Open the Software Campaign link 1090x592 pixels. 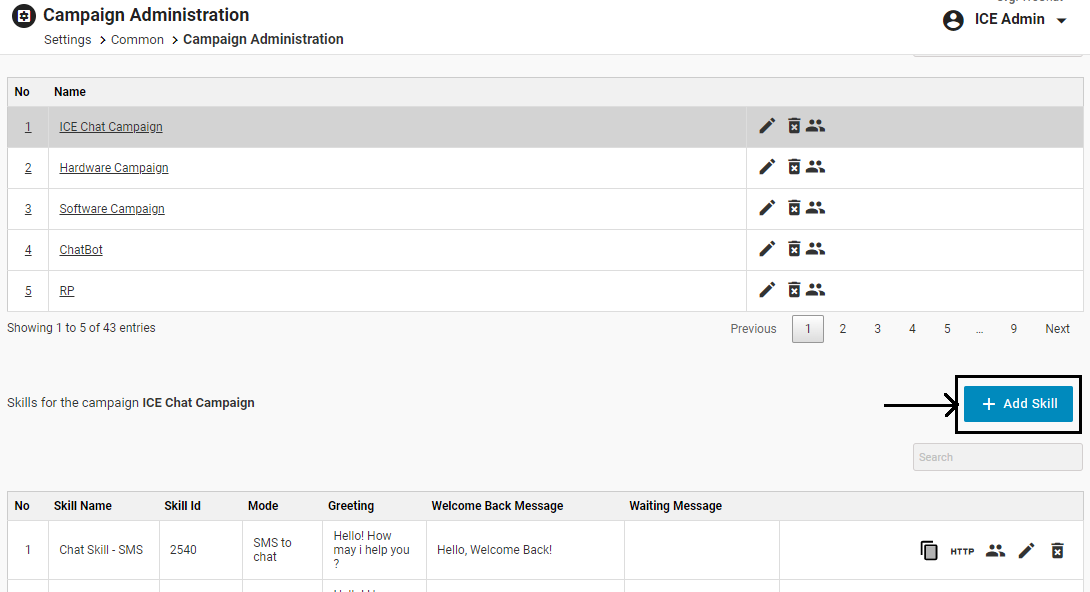coord(112,209)
